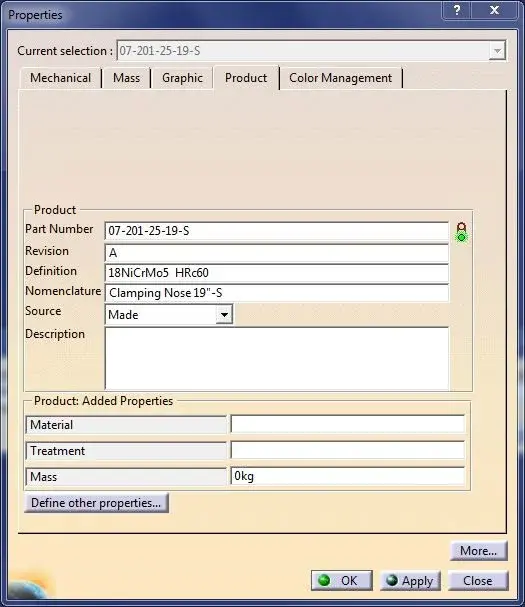This screenshot has height=607, width=525.
Task: Click the Nomenclature field Clamping Nose
Action: [x=276, y=293]
